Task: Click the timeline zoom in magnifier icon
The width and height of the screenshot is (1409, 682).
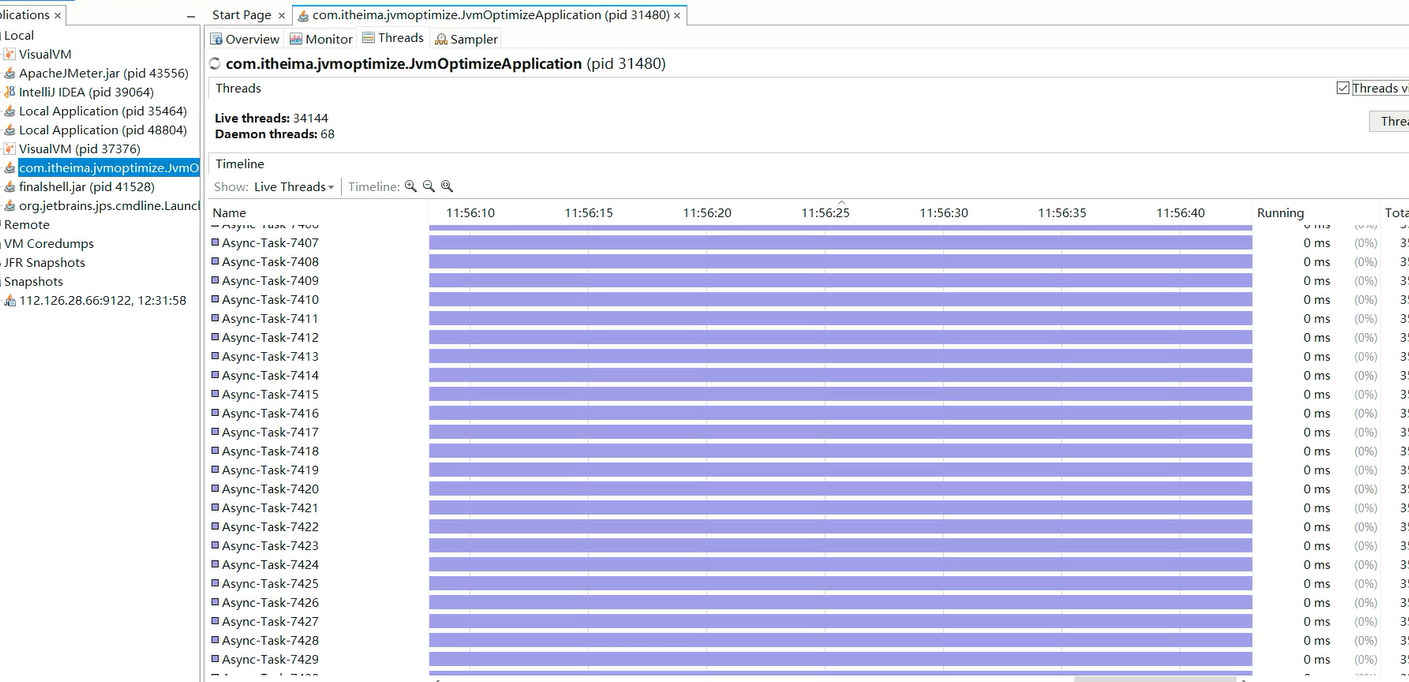Action: (411, 186)
